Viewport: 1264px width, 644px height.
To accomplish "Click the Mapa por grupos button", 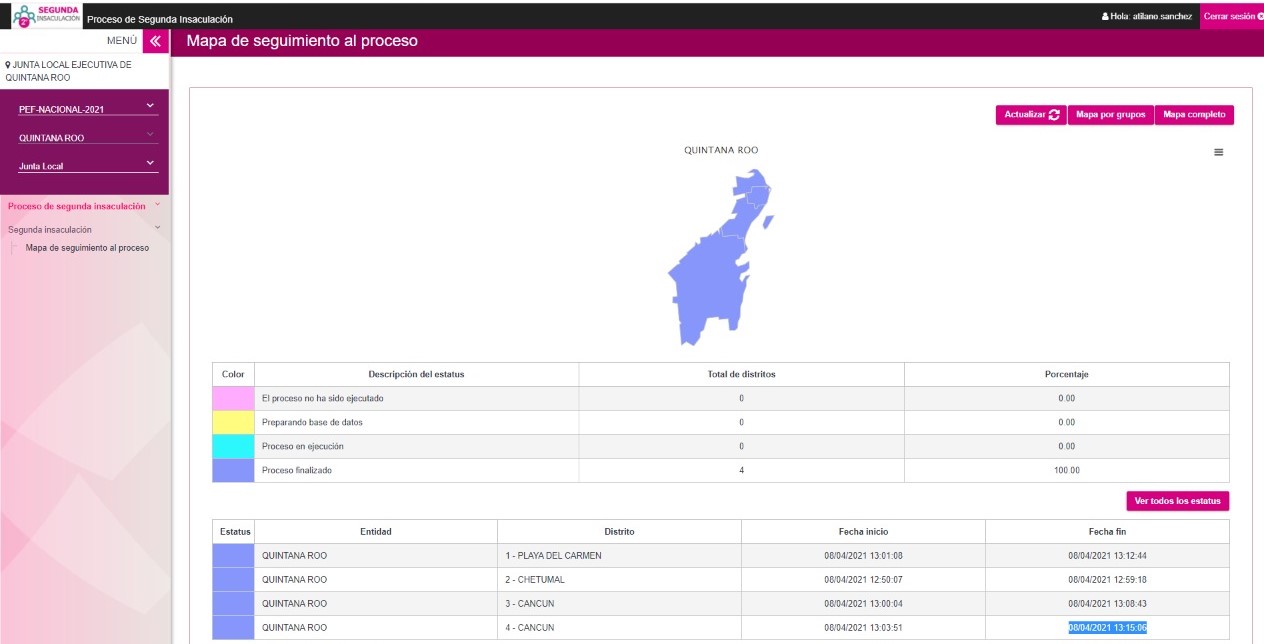I will click(1110, 115).
